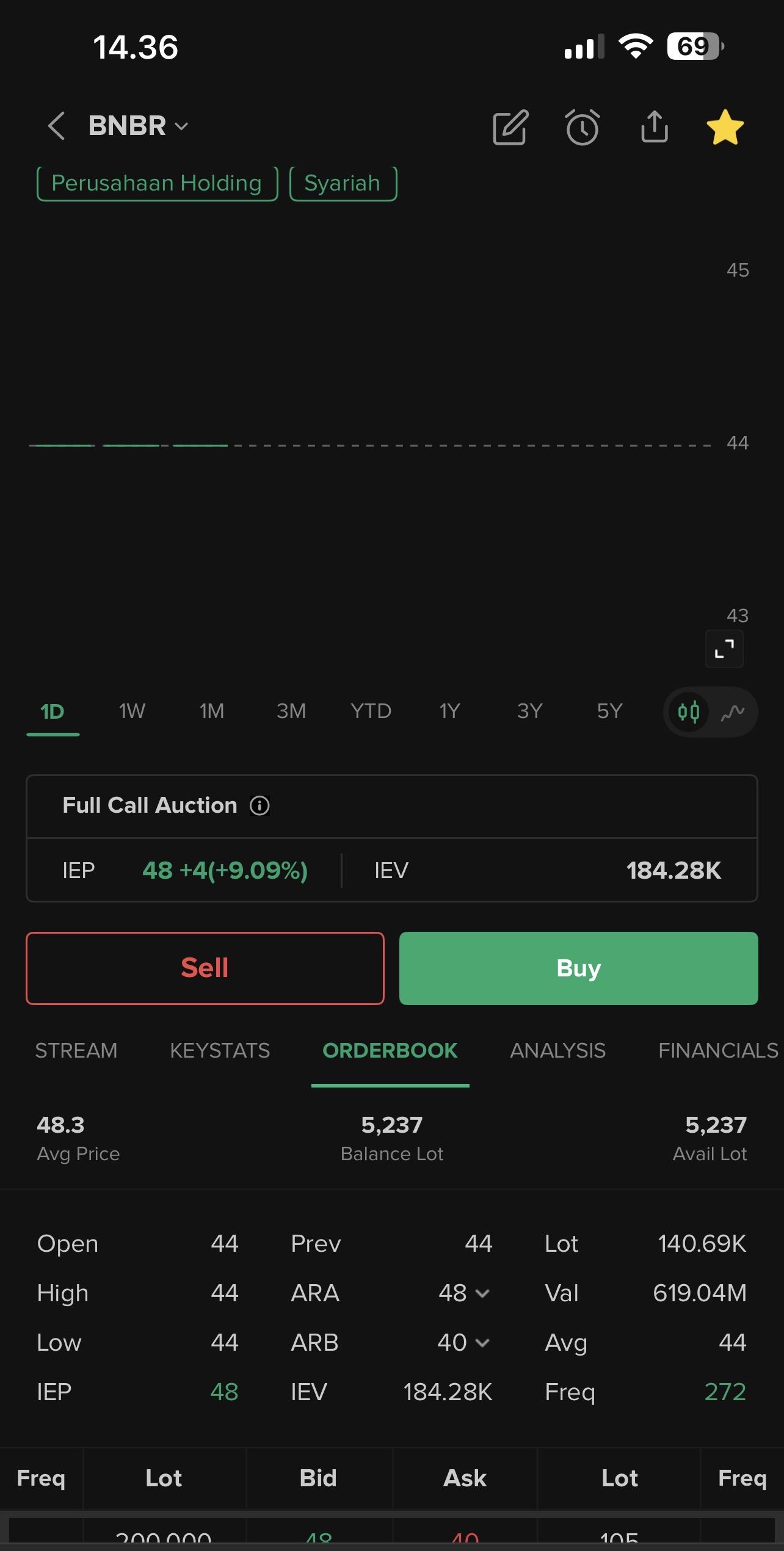784x1551 pixels.
Task: Select the 1M chart timeframe
Action: pyautogui.click(x=212, y=711)
